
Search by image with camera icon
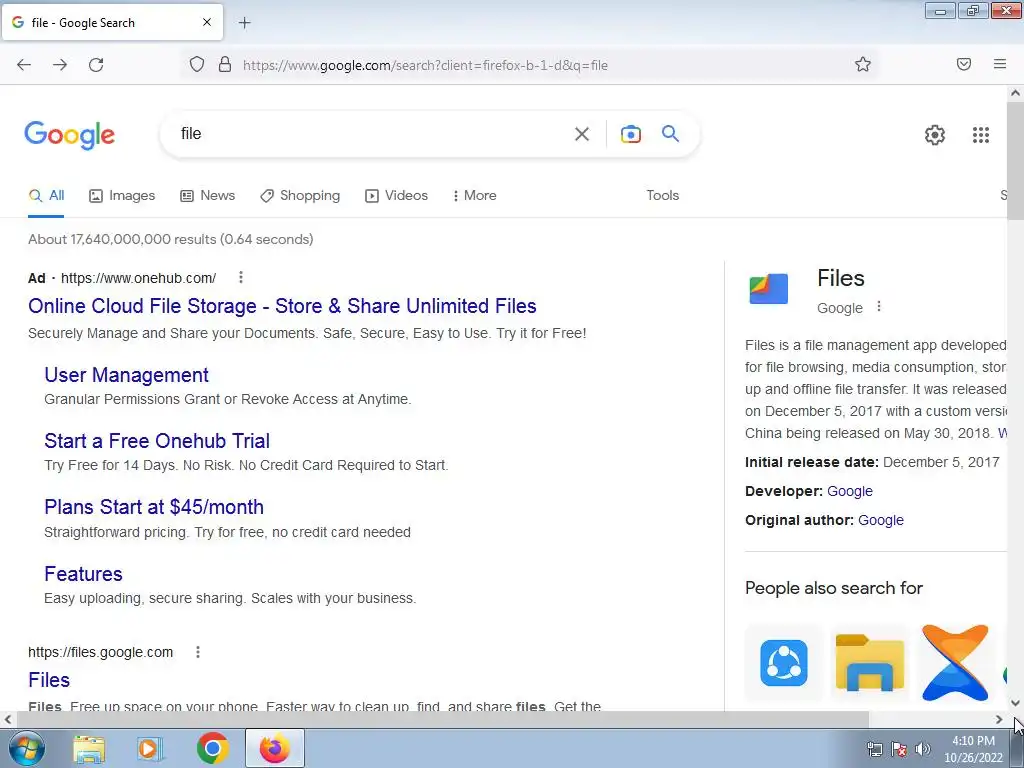point(631,134)
